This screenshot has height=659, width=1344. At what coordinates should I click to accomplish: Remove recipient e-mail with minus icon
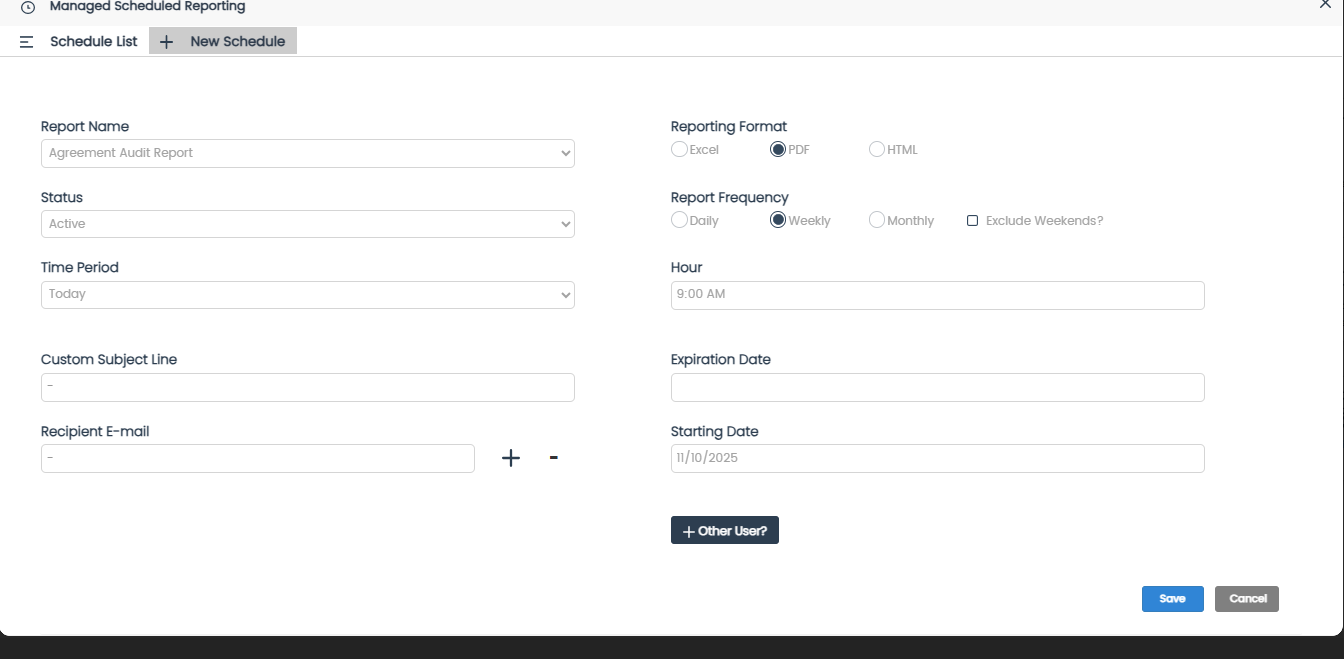coord(554,458)
